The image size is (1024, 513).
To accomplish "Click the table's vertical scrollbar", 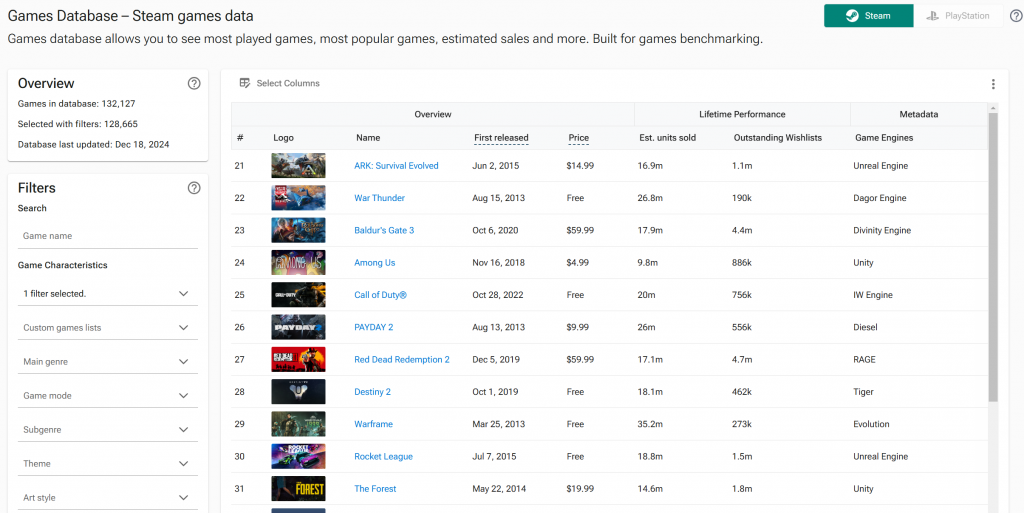I will 993,256.
